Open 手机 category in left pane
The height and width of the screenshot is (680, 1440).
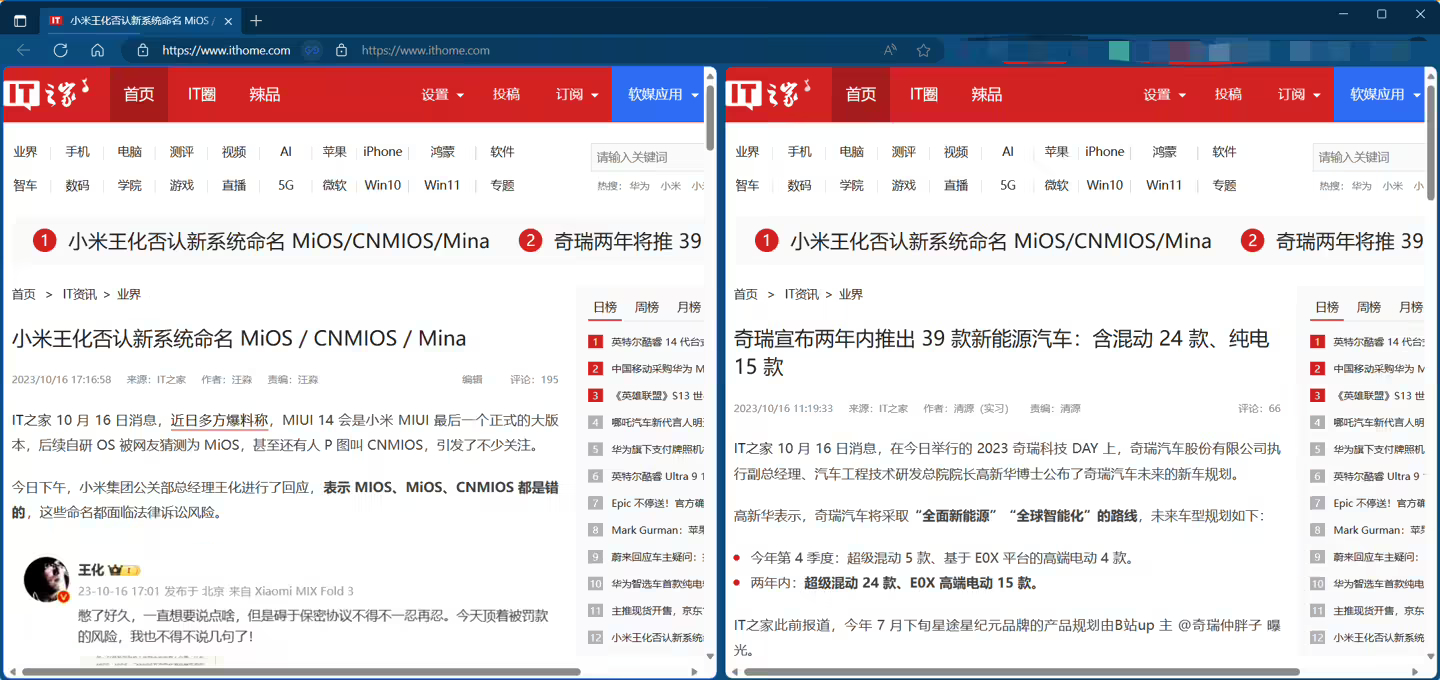click(x=77, y=152)
